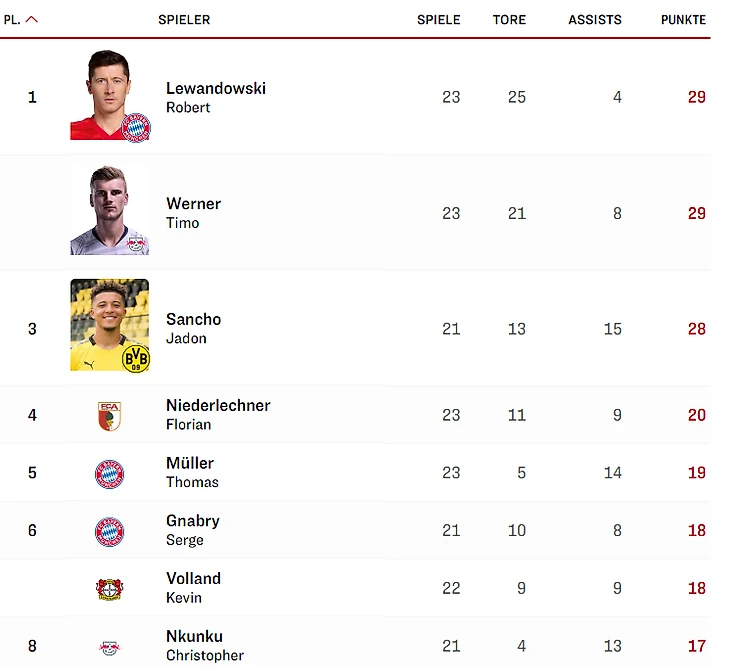Sort the table by Assists column

coord(594,19)
